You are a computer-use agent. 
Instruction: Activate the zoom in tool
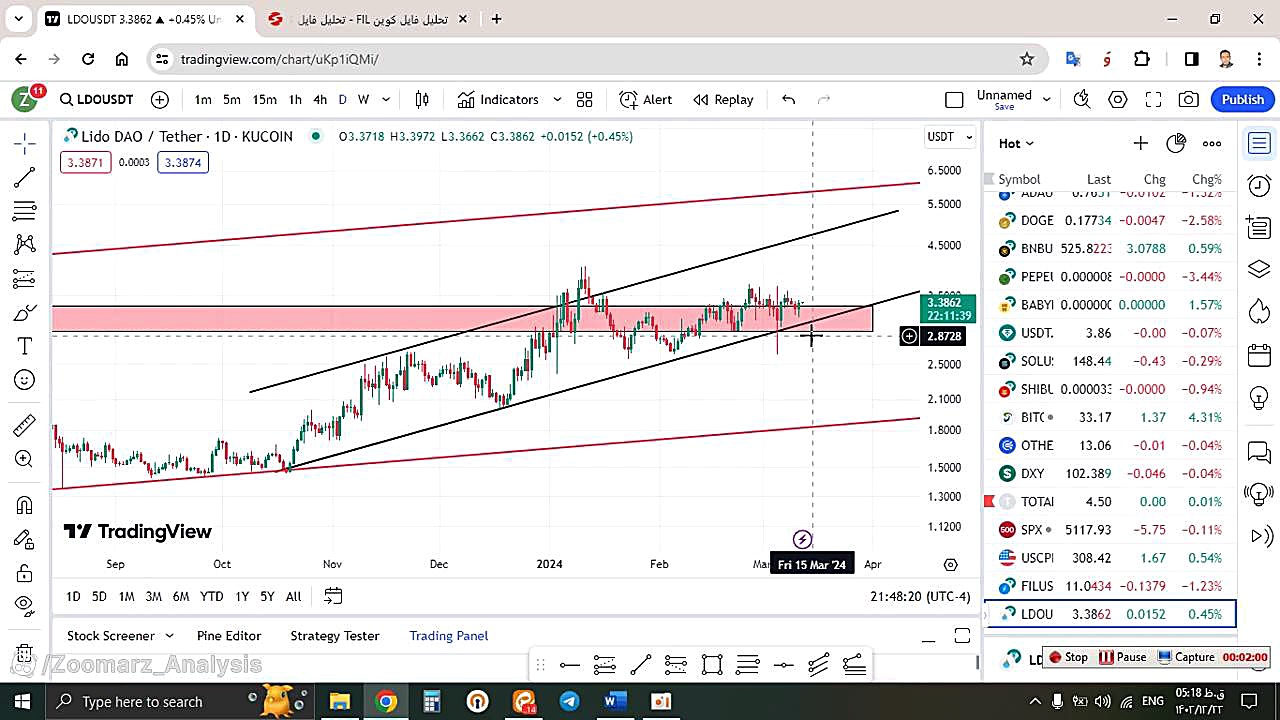tap(25, 459)
